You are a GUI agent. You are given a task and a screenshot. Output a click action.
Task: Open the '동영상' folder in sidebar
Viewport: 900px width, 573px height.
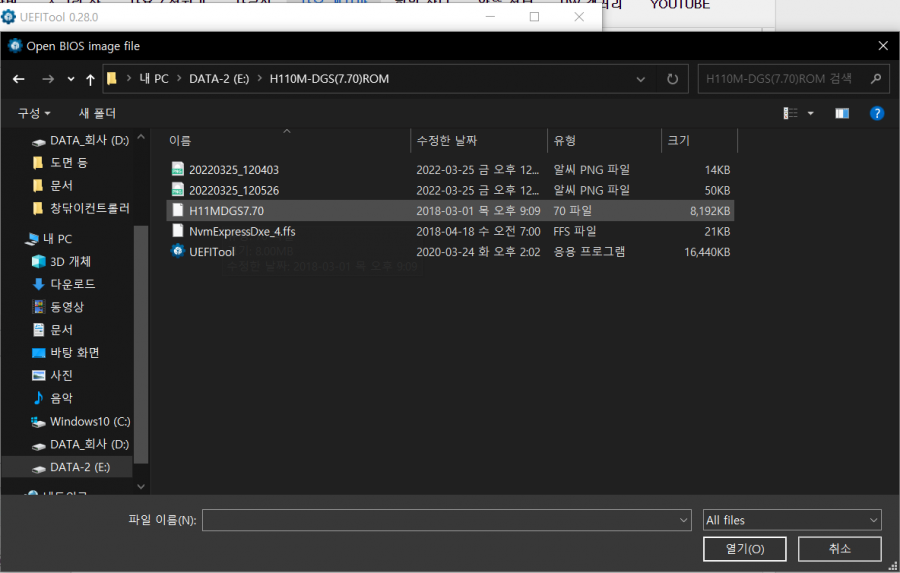tap(67, 307)
